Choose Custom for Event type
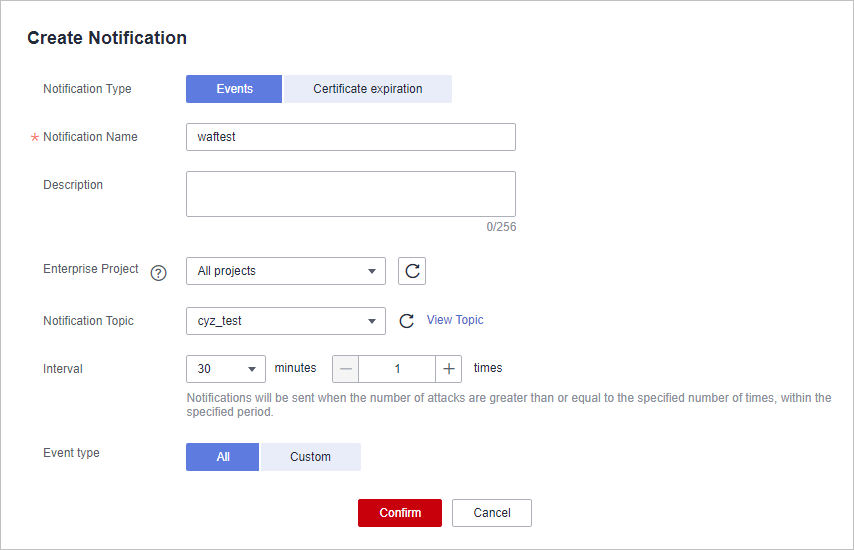 pyautogui.click(x=310, y=457)
